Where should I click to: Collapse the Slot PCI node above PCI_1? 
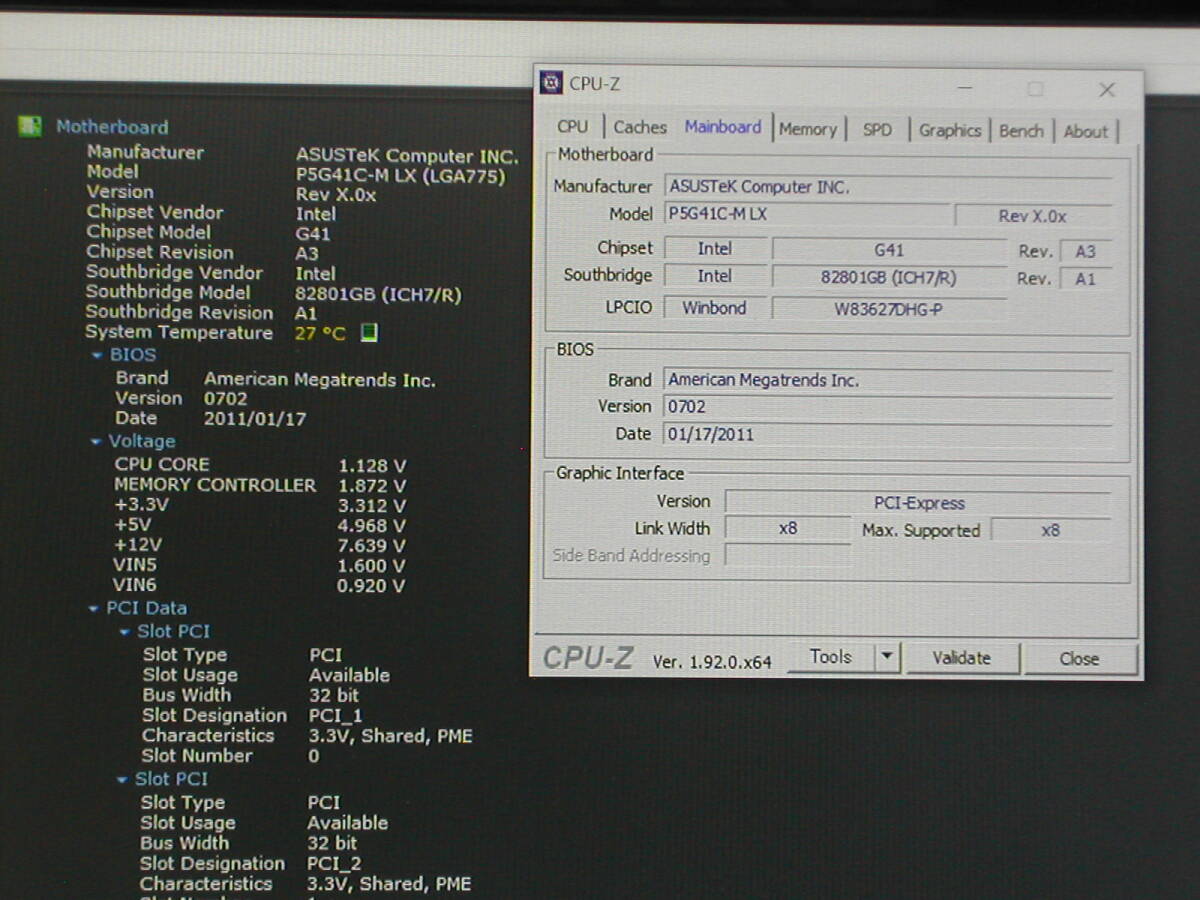click(x=124, y=632)
